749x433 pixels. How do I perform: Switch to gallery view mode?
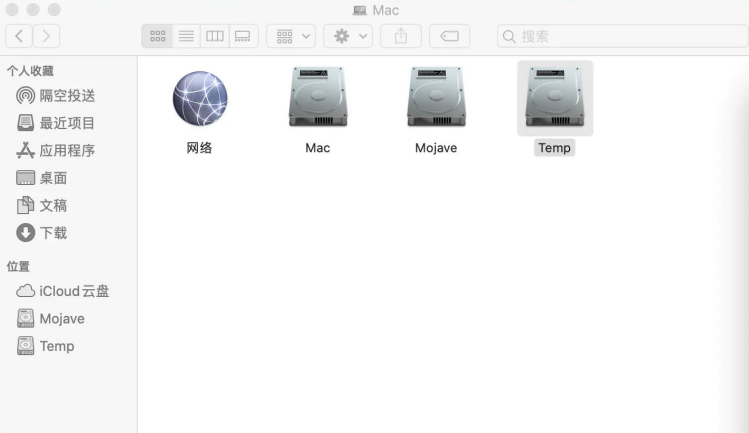242,36
